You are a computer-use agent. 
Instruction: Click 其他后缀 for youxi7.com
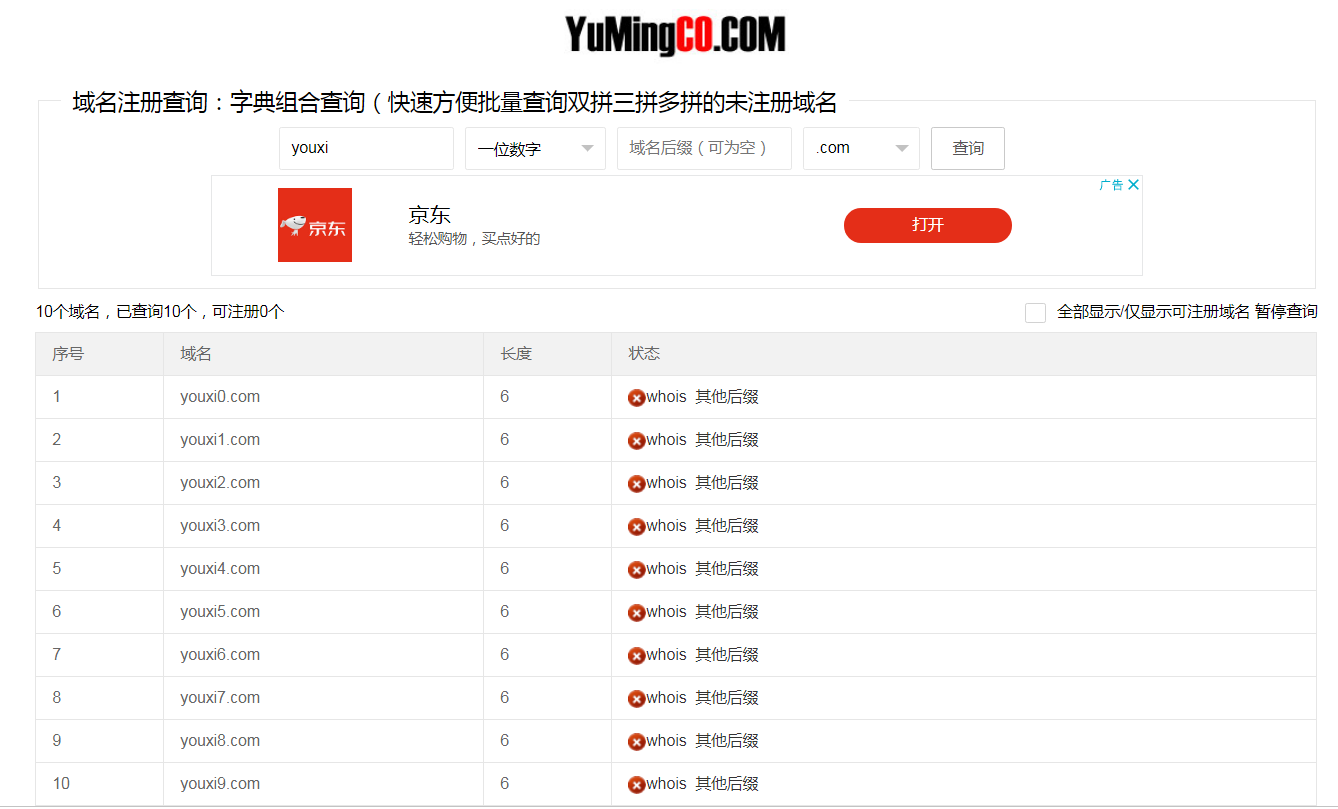click(x=727, y=698)
